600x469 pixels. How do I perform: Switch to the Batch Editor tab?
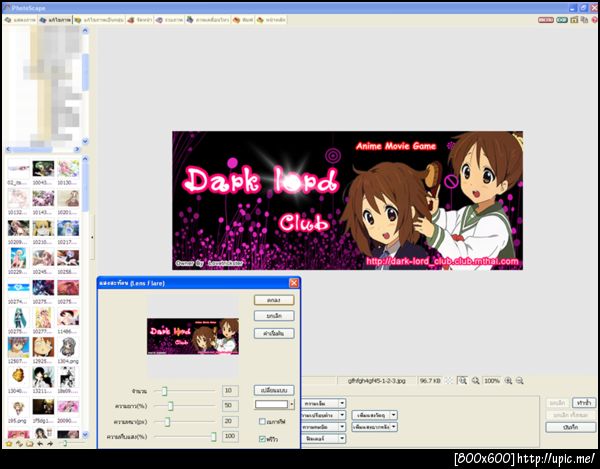coord(99,20)
